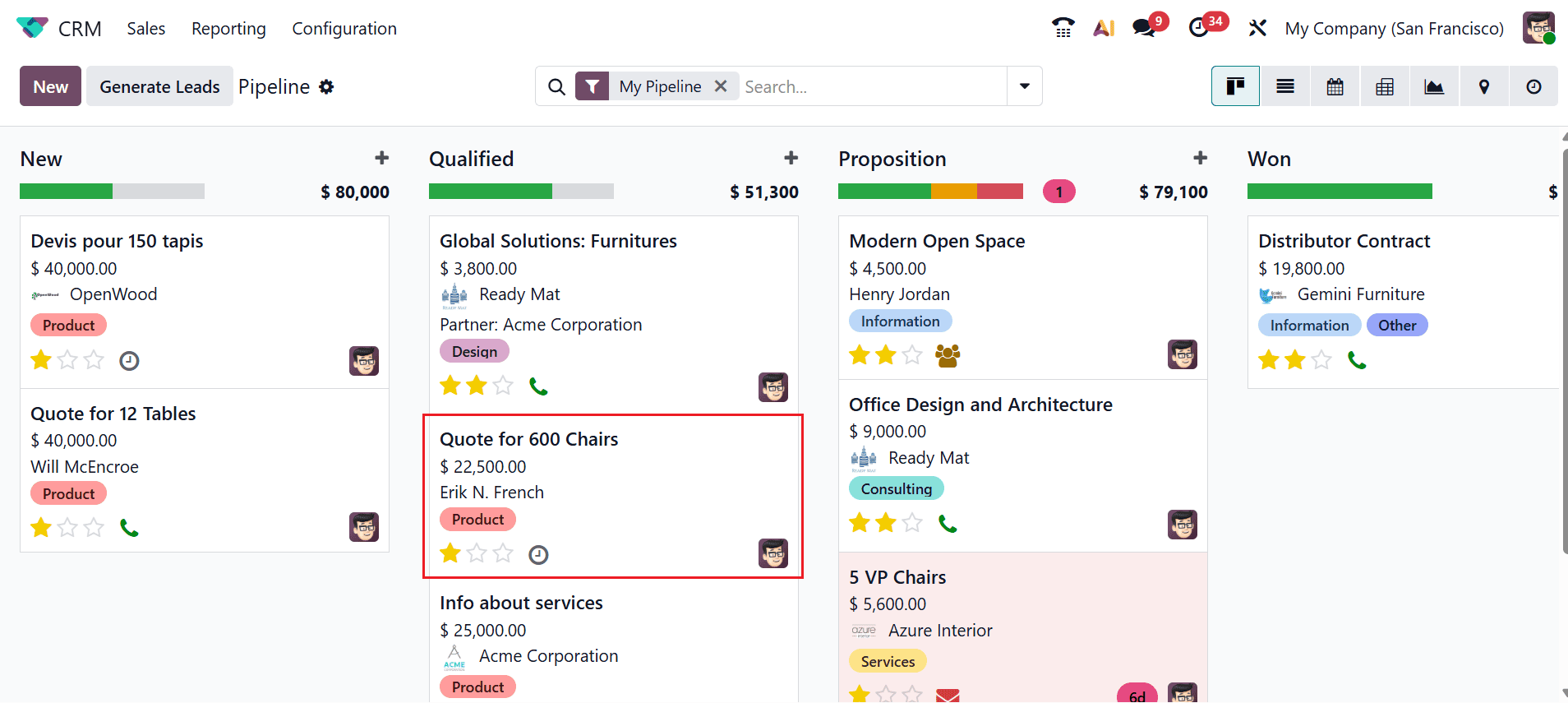
Task: Click the phone icon on Quote for 12 Tables
Action: pos(129,527)
